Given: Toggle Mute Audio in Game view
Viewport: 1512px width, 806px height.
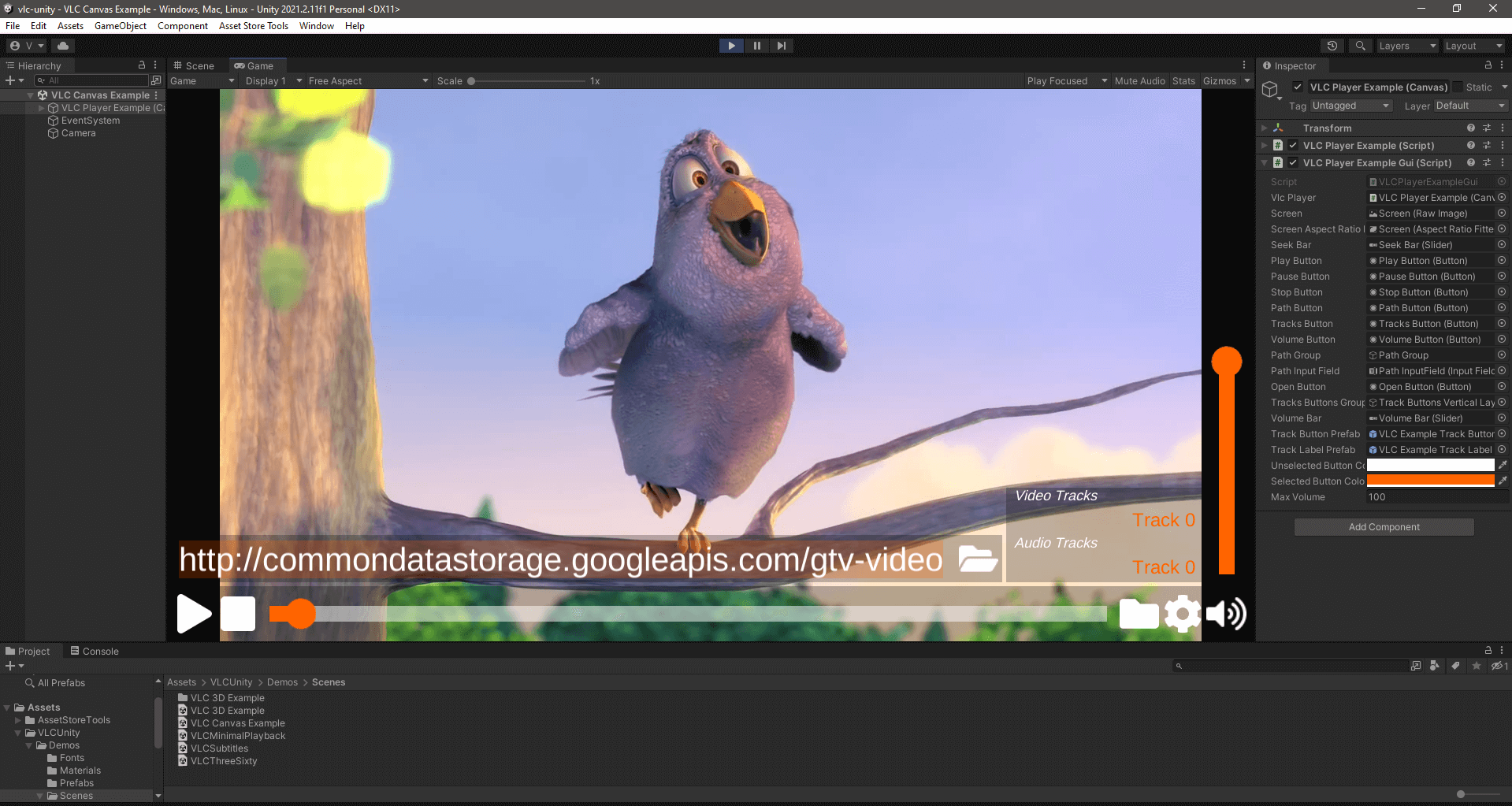Looking at the screenshot, I should point(1139,81).
